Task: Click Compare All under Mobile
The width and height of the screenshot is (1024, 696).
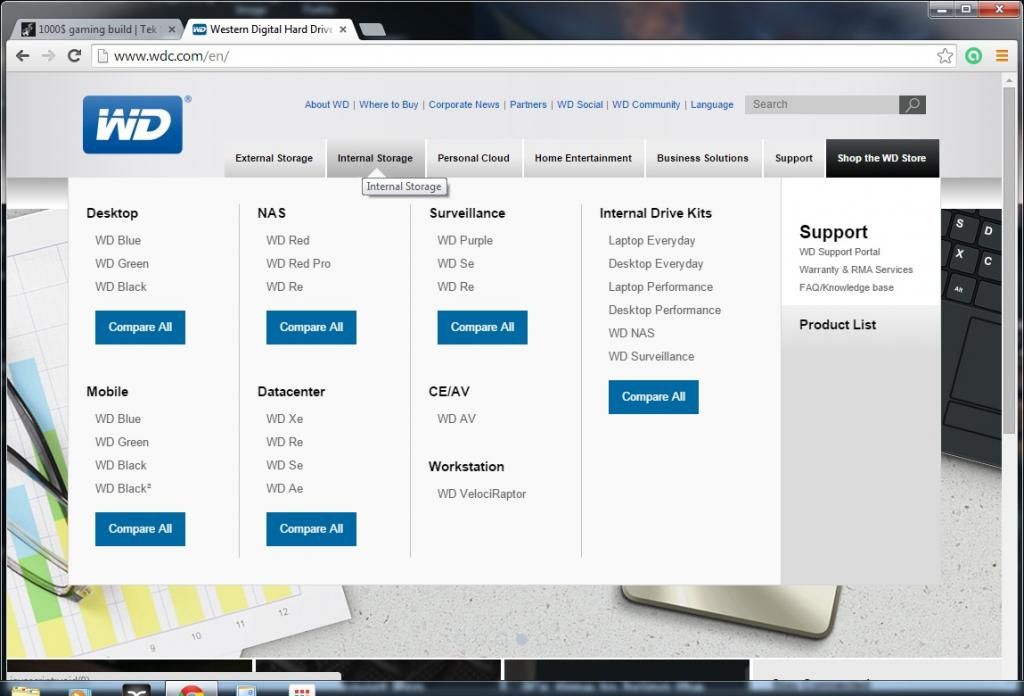Action: (x=140, y=529)
